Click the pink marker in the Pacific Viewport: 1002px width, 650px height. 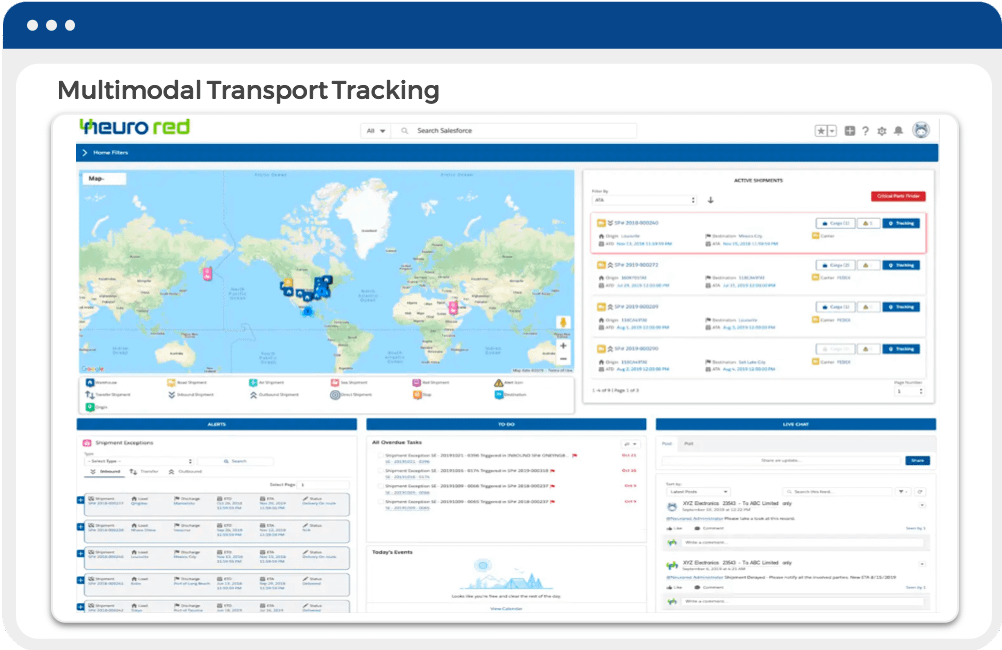pyautogui.click(x=208, y=274)
